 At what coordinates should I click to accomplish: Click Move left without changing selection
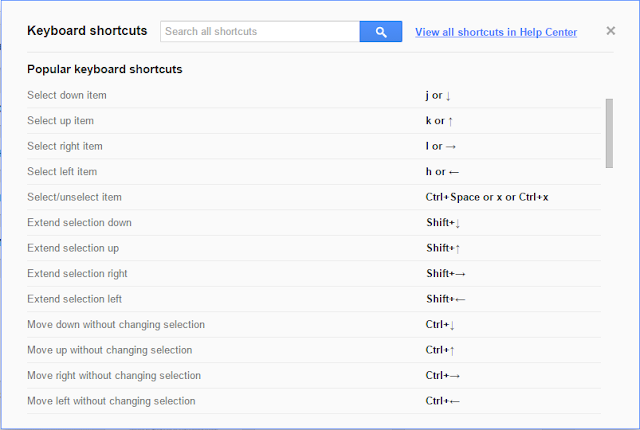[111, 401]
